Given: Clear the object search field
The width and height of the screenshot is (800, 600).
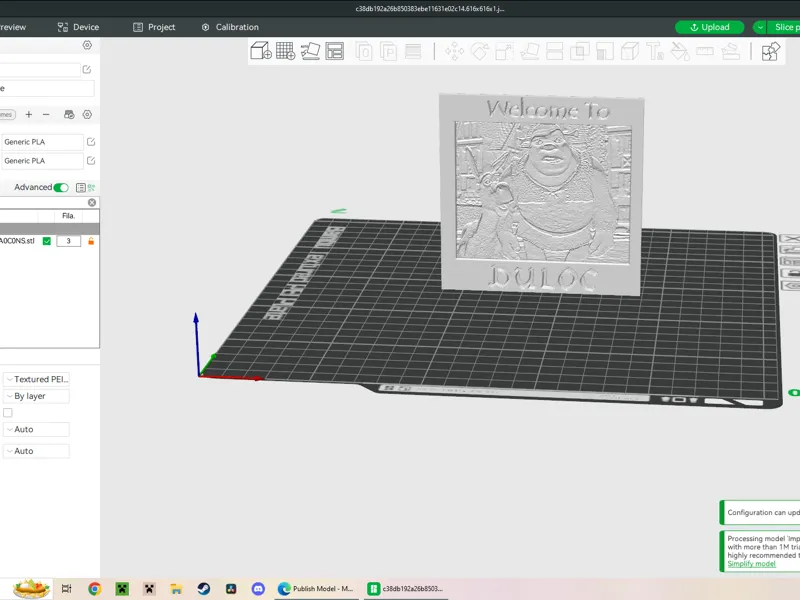Looking at the screenshot, I should point(92,203).
